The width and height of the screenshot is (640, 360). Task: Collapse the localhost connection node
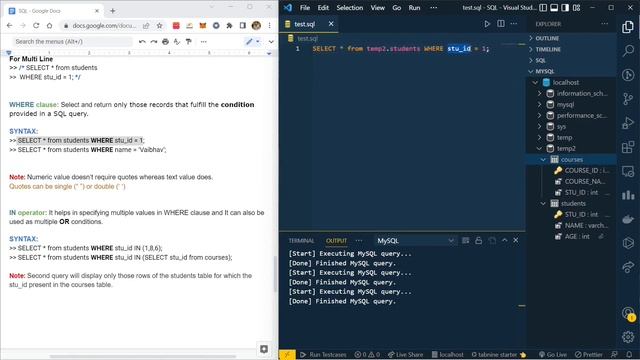pyautogui.click(x=535, y=82)
